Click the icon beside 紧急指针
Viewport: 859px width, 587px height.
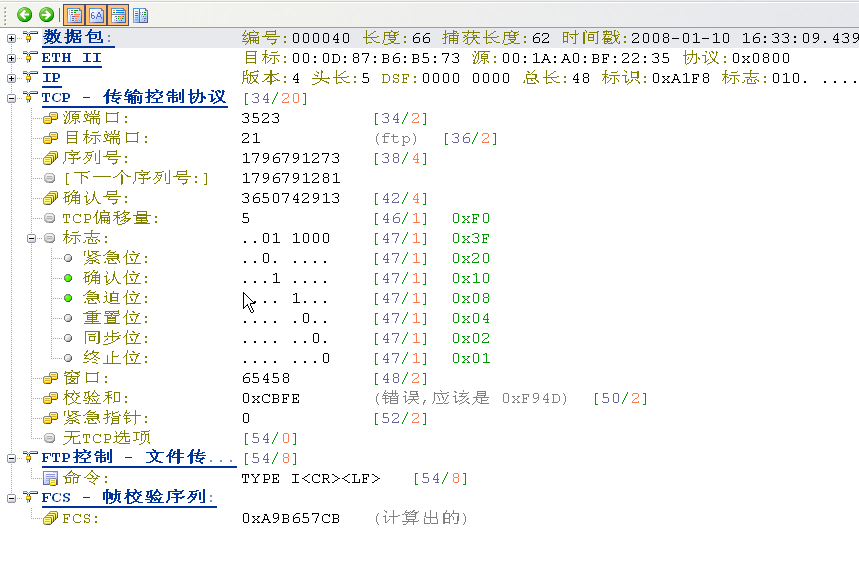(x=50, y=418)
